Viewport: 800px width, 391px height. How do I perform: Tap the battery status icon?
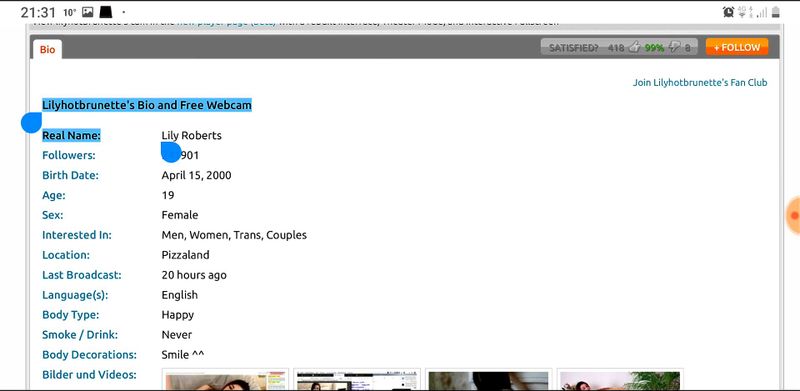776,12
